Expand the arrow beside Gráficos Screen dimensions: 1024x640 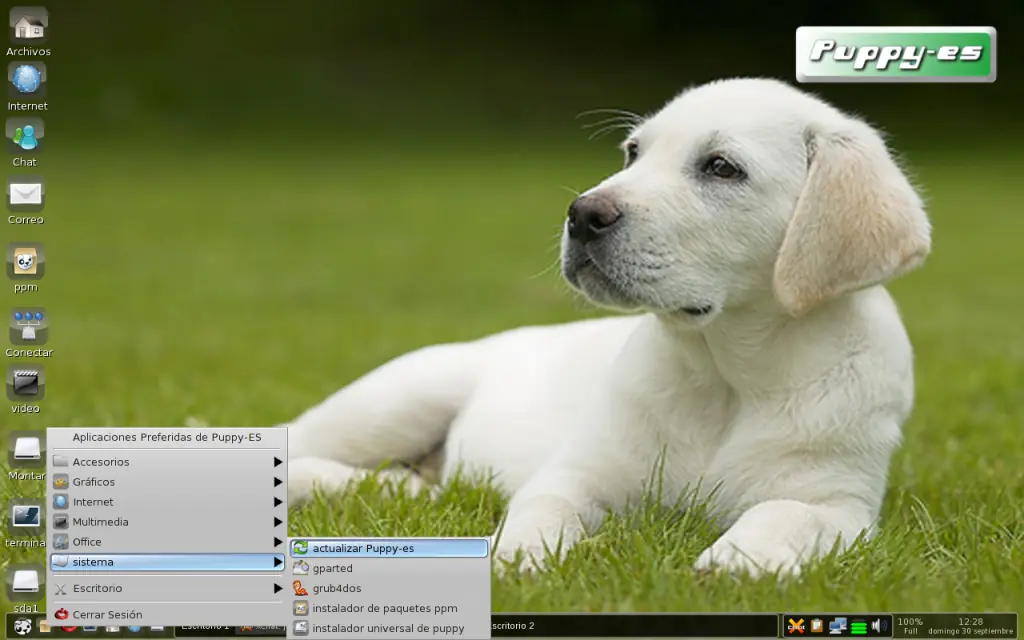(278, 482)
